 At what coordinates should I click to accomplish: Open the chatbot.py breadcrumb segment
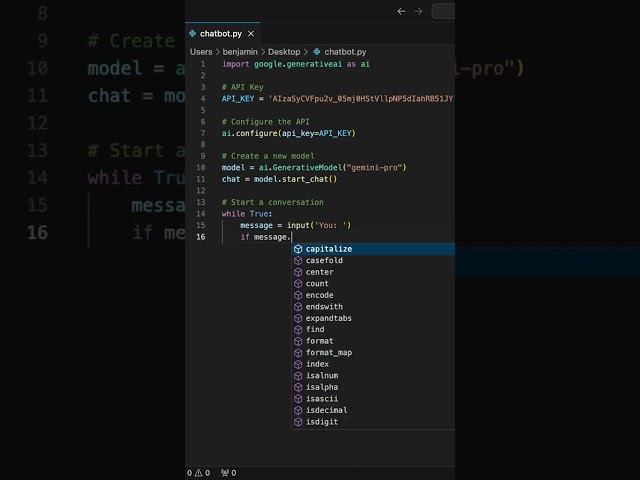click(345, 52)
